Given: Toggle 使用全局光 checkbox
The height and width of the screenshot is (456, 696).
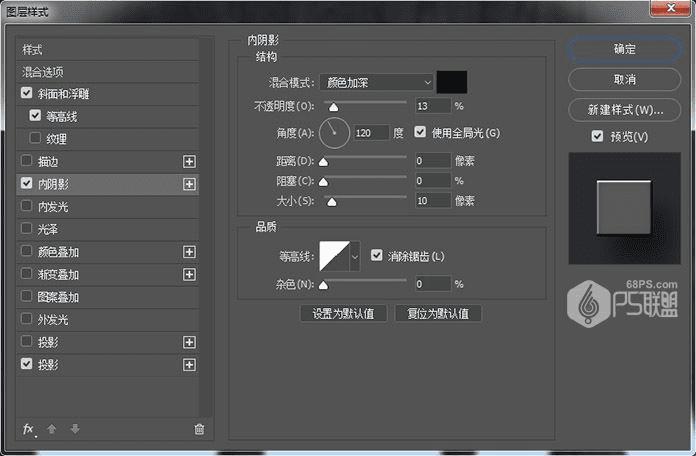Looking at the screenshot, I should point(420,132).
